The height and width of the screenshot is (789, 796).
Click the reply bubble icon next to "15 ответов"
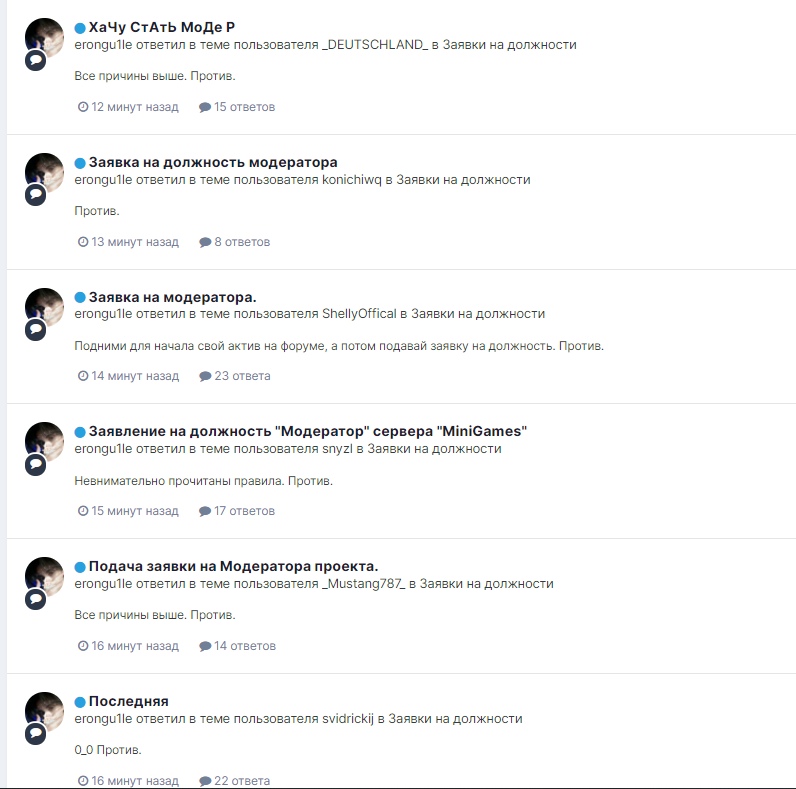coord(205,107)
